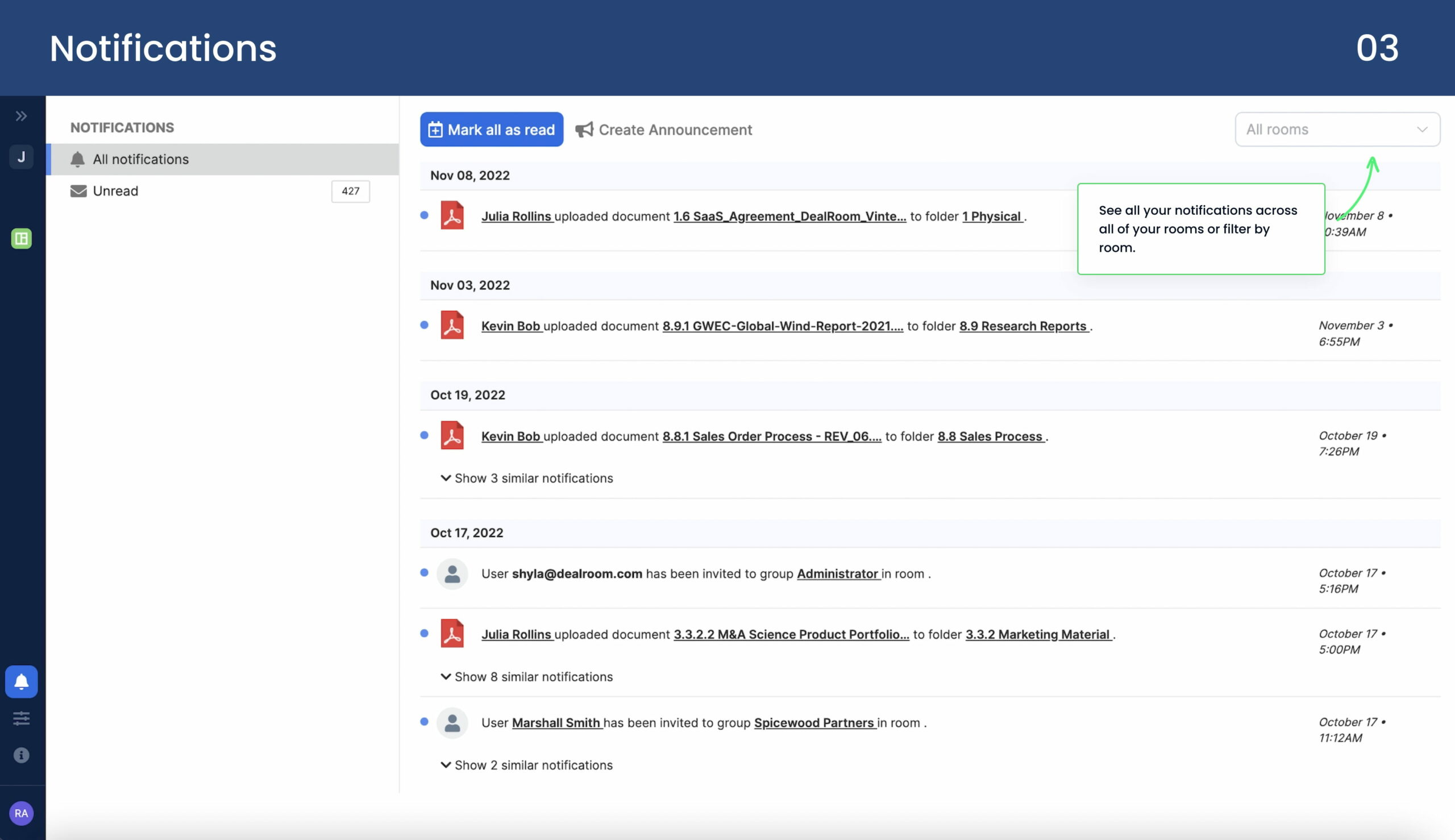1455x840 pixels.
Task: Click the 427 unread count badge
Action: click(x=350, y=191)
